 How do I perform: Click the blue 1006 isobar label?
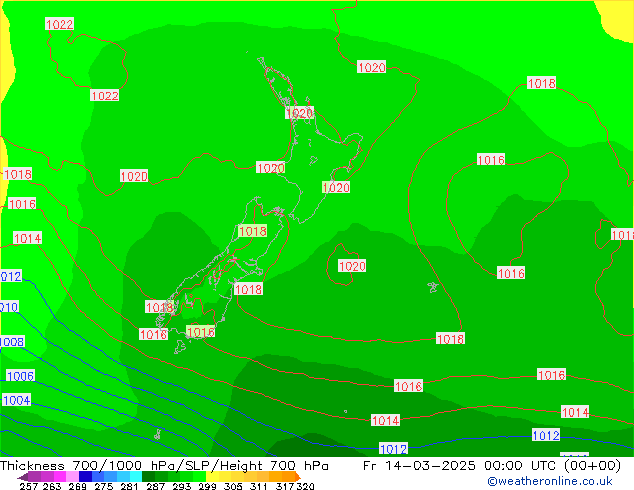coord(20,376)
